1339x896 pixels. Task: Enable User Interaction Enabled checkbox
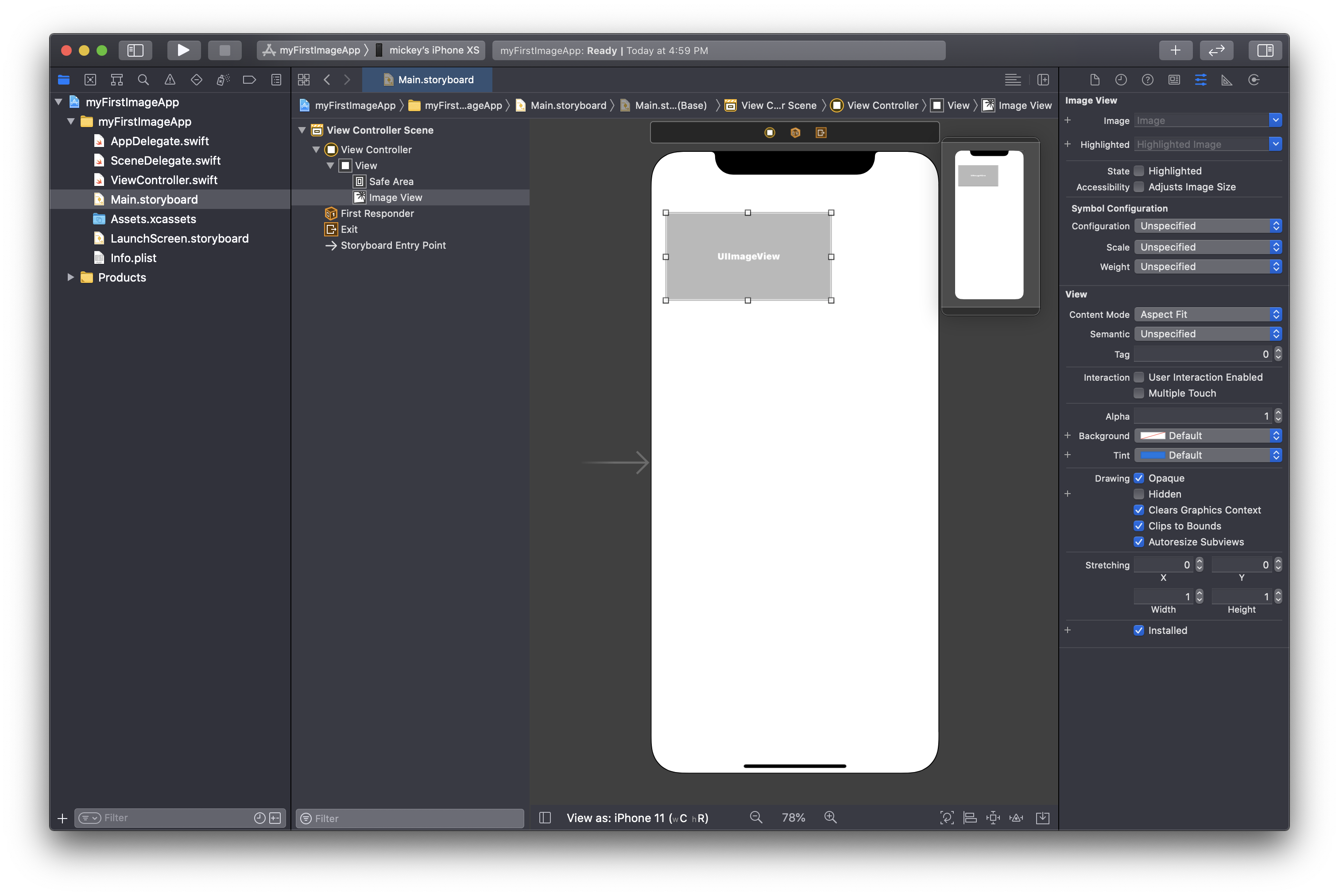[x=1138, y=377]
